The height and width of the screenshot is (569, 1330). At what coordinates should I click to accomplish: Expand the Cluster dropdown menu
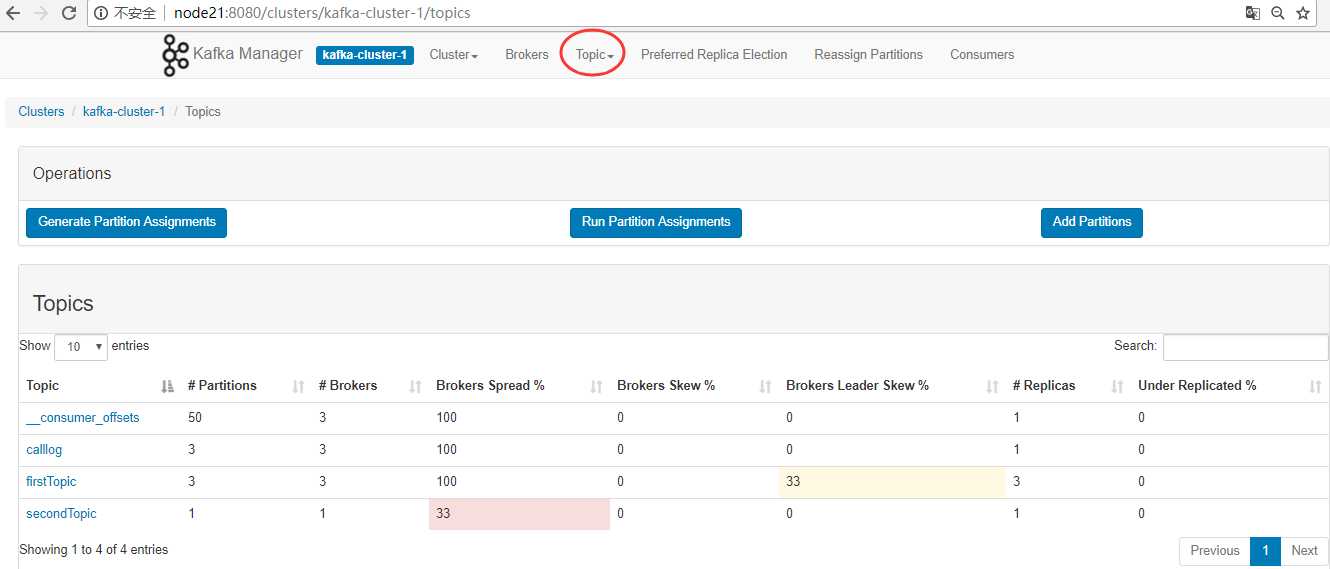click(x=453, y=55)
